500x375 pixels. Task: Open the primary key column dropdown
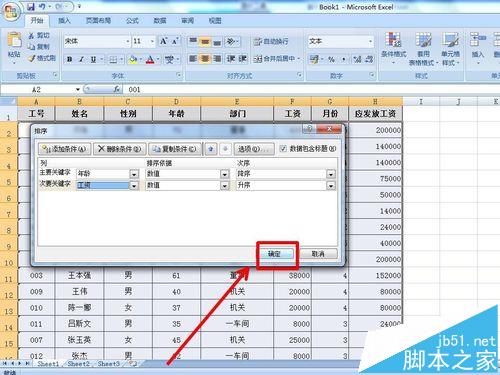pos(134,174)
